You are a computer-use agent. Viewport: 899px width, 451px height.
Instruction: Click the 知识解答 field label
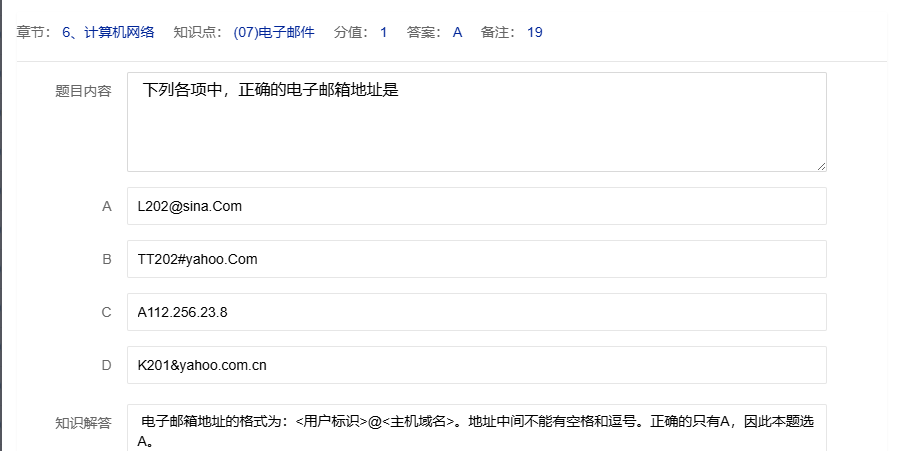[83, 423]
